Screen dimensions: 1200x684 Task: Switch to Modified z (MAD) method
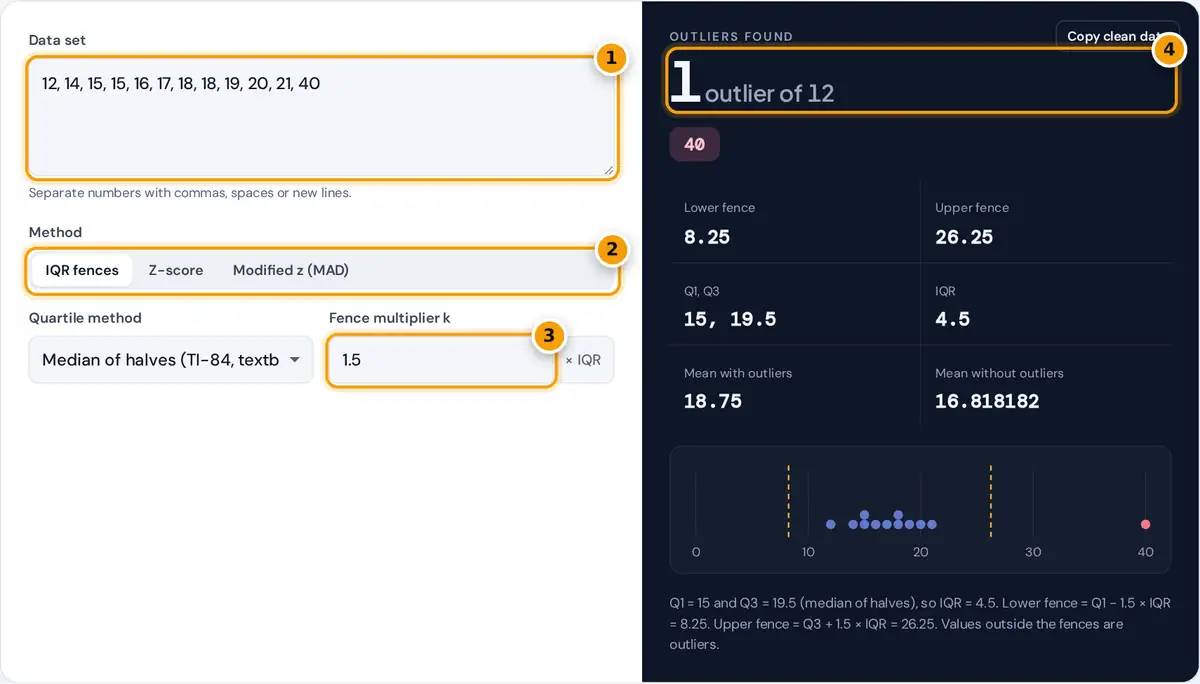tap(291, 270)
